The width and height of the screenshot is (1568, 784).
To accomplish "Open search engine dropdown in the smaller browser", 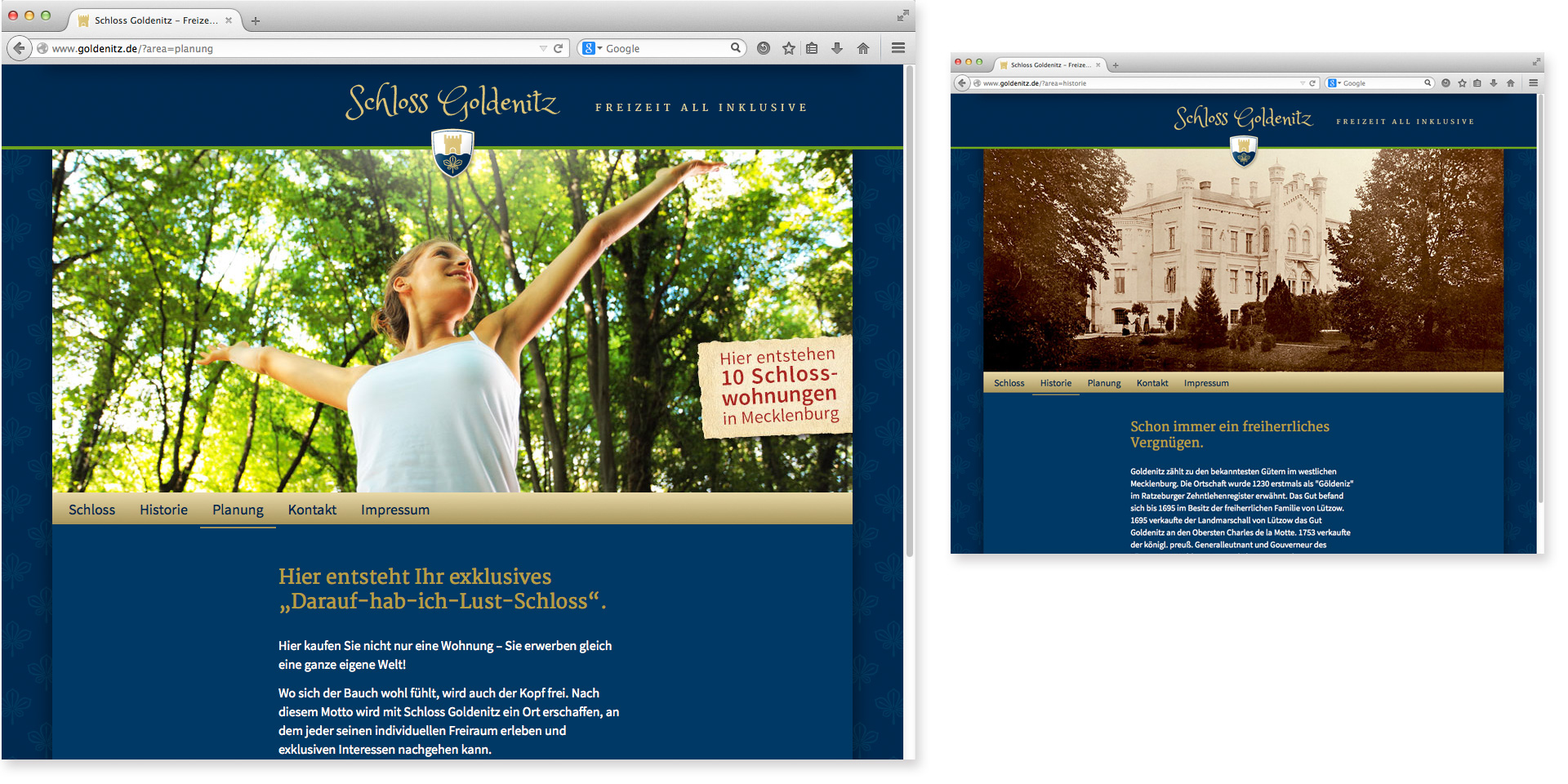I will pyautogui.click(x=1334, y=83).
